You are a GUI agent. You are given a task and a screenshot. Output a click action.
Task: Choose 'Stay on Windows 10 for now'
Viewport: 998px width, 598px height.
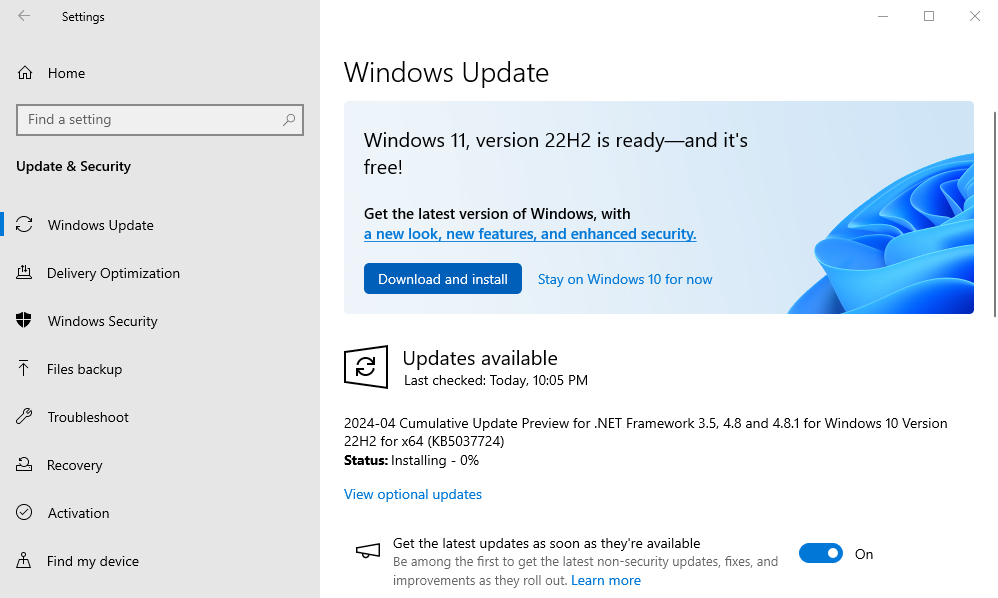coord(624,278)
